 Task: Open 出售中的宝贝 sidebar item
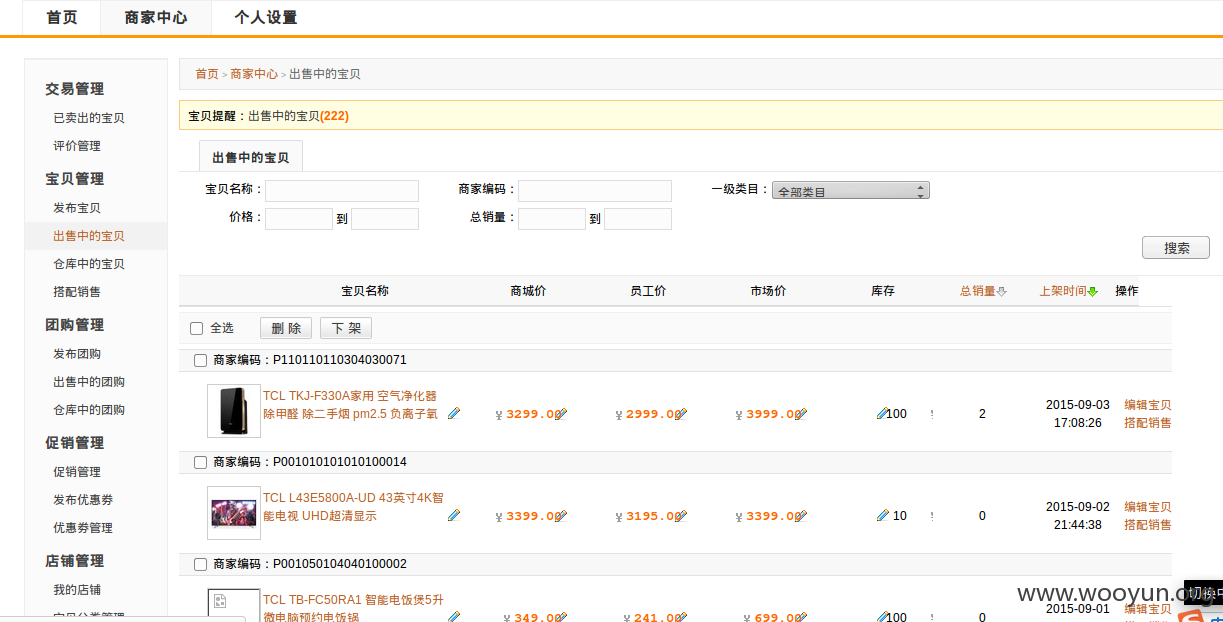tap(89, 236)
